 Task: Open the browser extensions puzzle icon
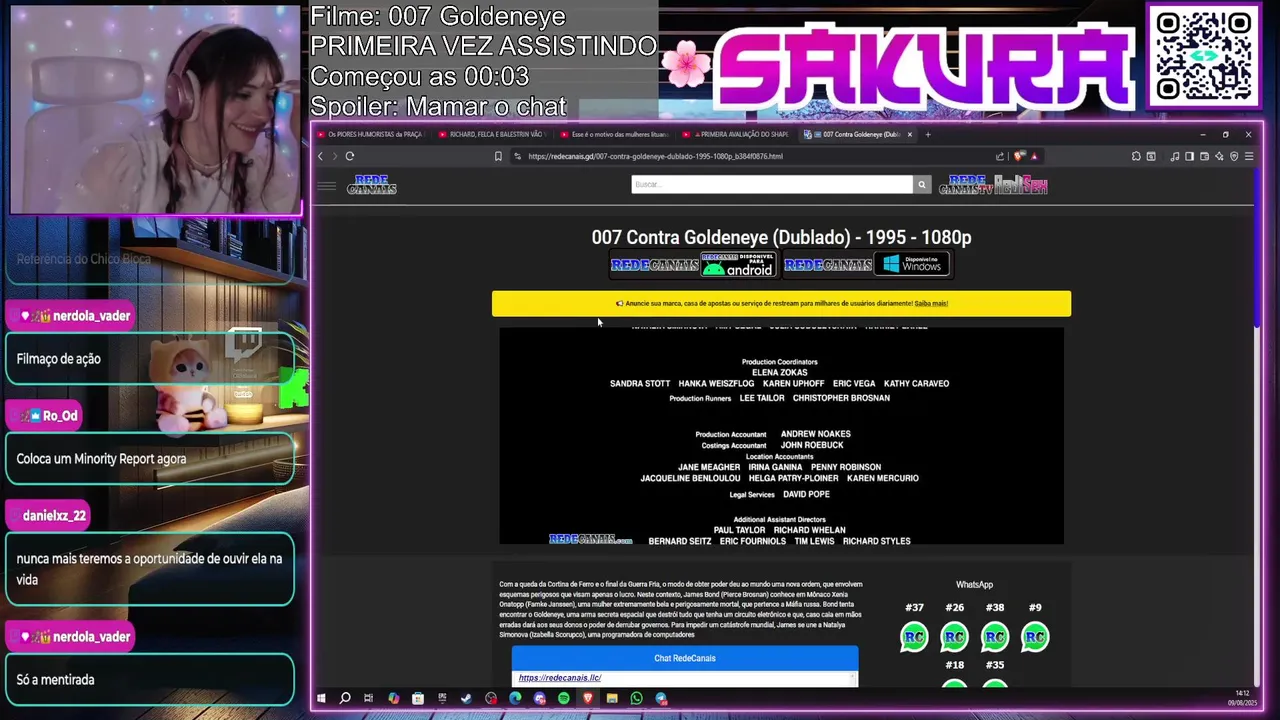point(1136,156)
